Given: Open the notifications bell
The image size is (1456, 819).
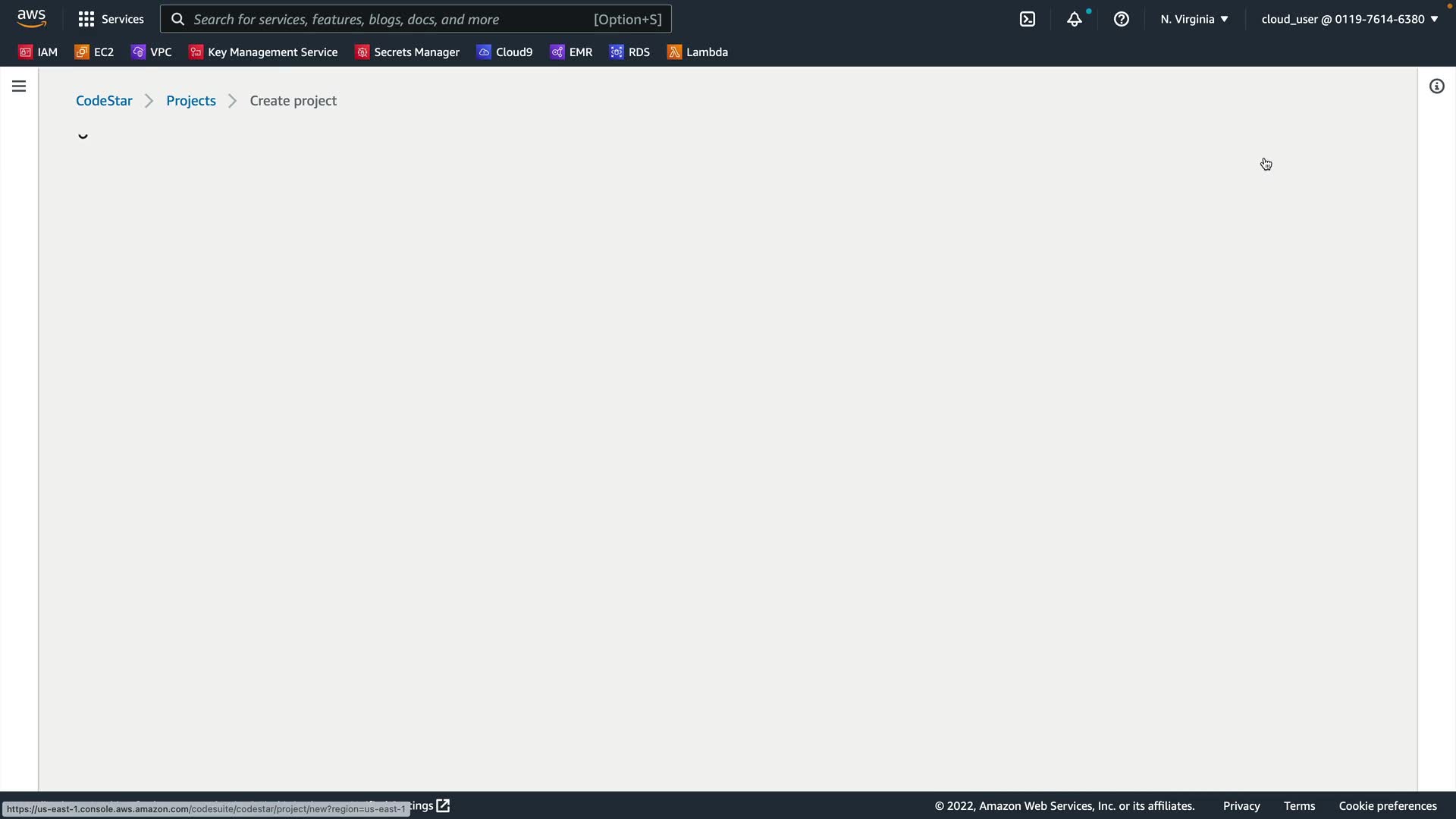Looking at the screenshot, I should click(1074, 19).
